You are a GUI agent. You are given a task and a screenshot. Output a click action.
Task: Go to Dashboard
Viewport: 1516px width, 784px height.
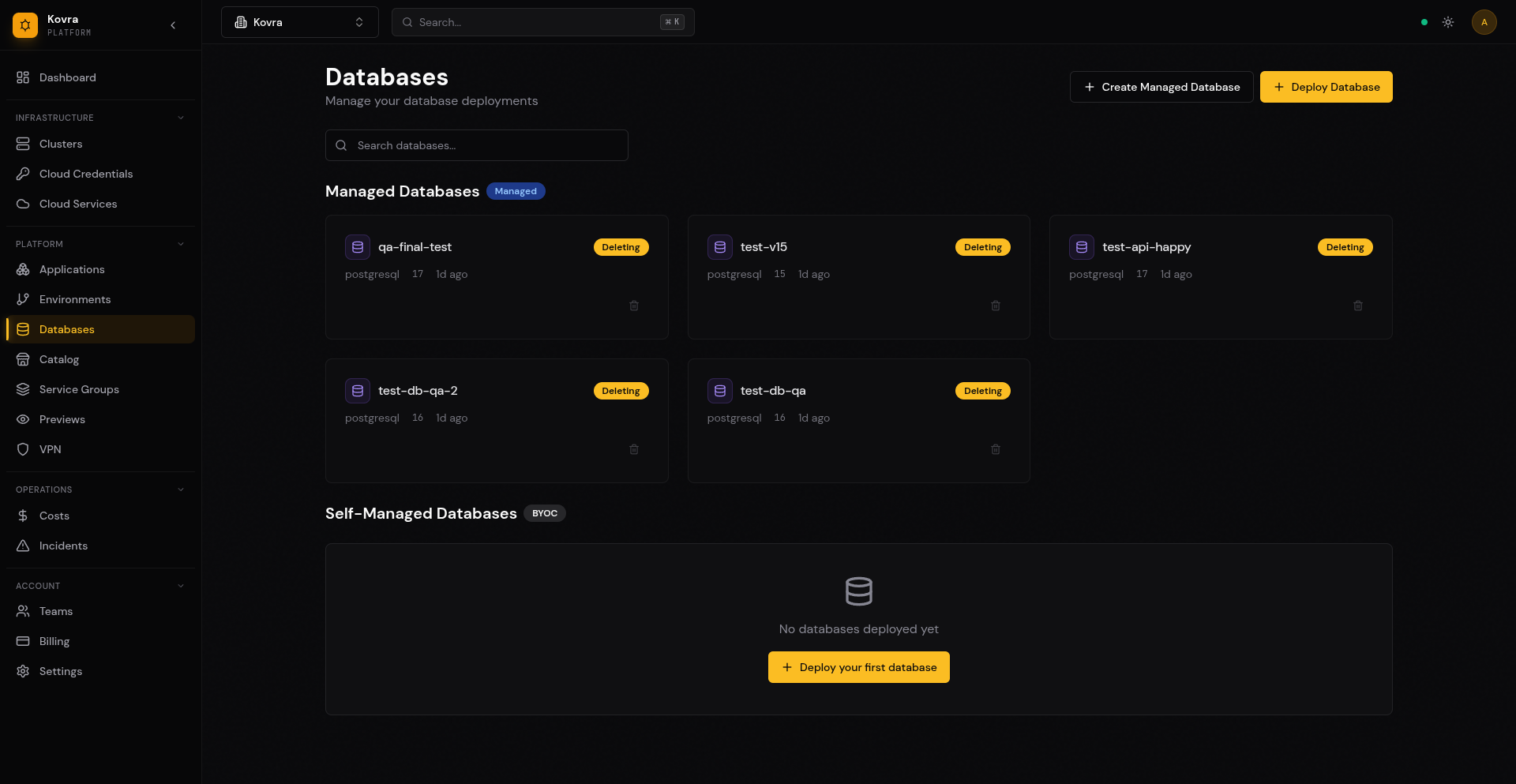[100, 77]
